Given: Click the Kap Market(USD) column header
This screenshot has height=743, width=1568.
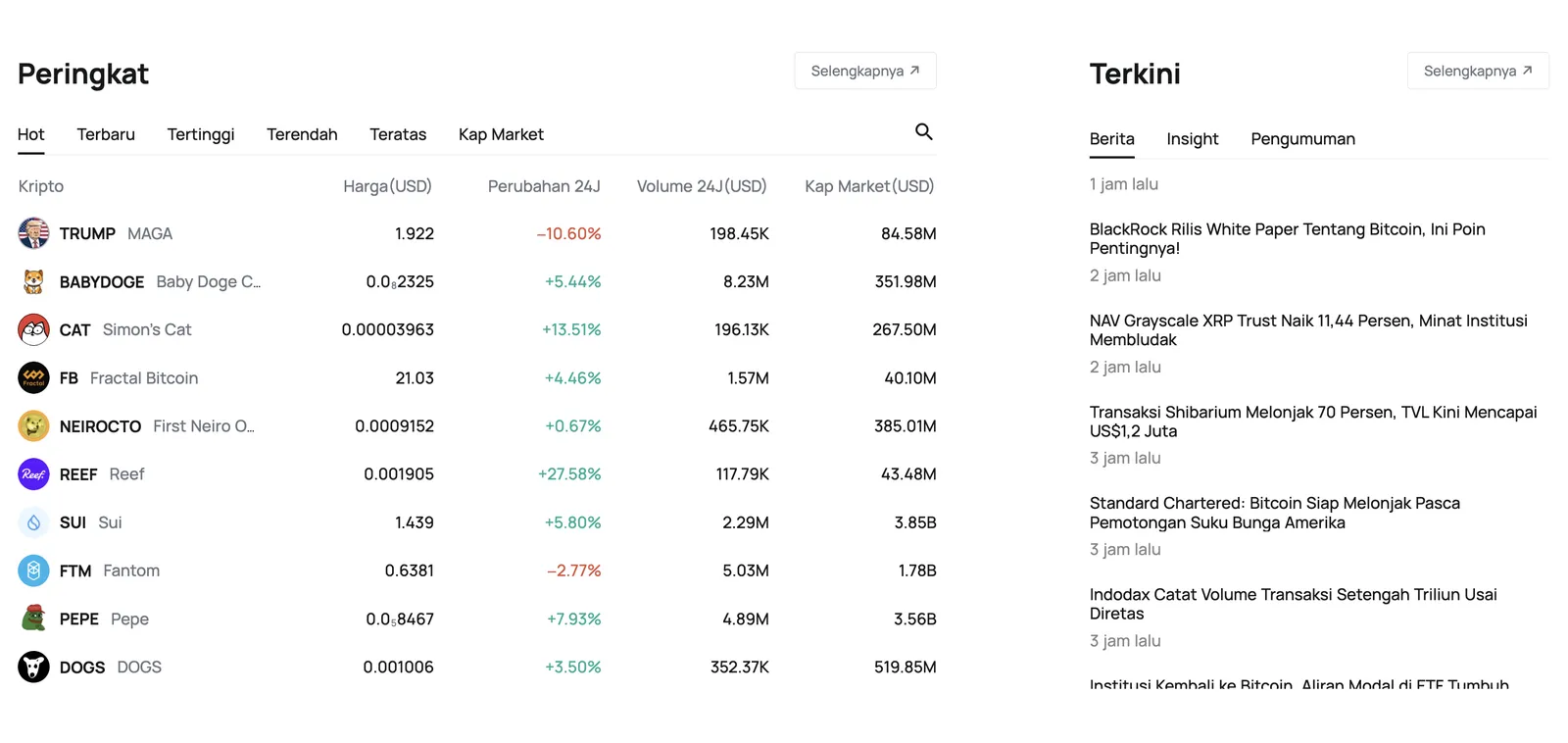Looking at the screenshot, I should coord(869,186).
